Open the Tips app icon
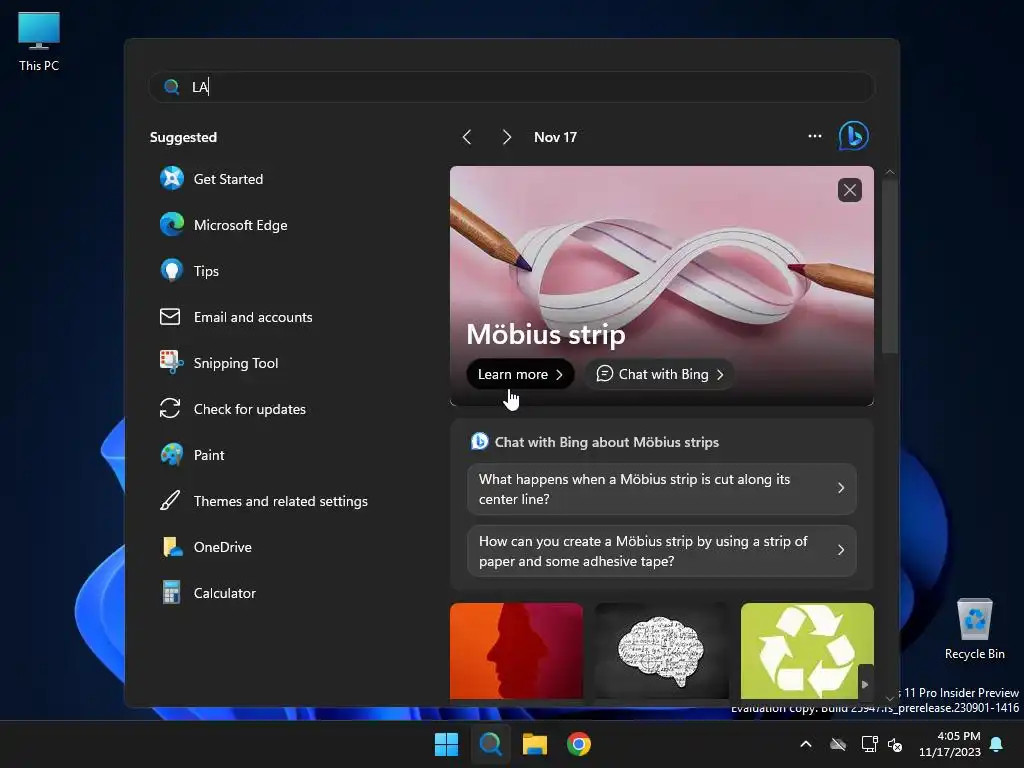The width and height of the screenshot is (1024, 768). pos(172,270)
